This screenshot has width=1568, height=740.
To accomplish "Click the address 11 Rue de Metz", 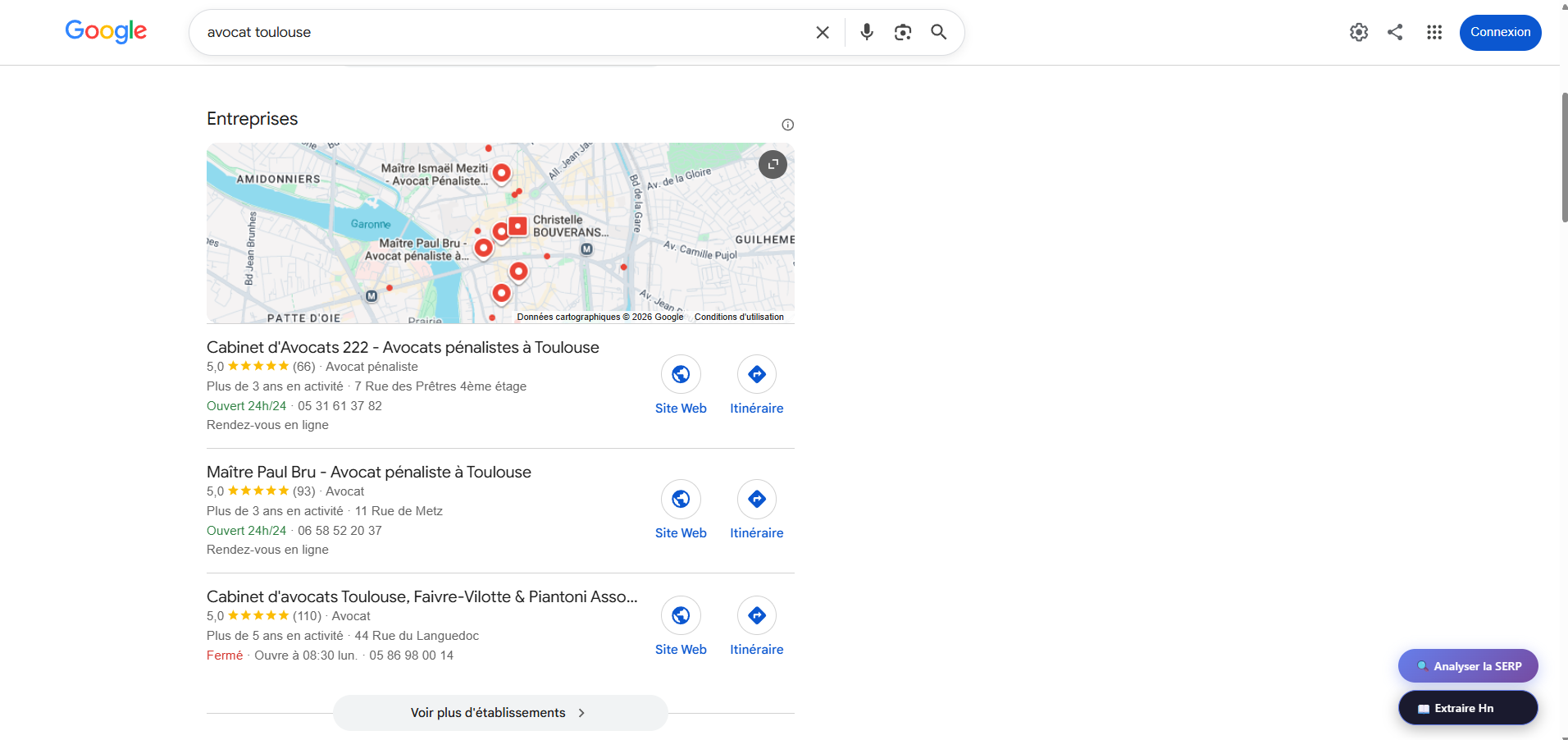I will pyautogui.click(x=399, y=511).
